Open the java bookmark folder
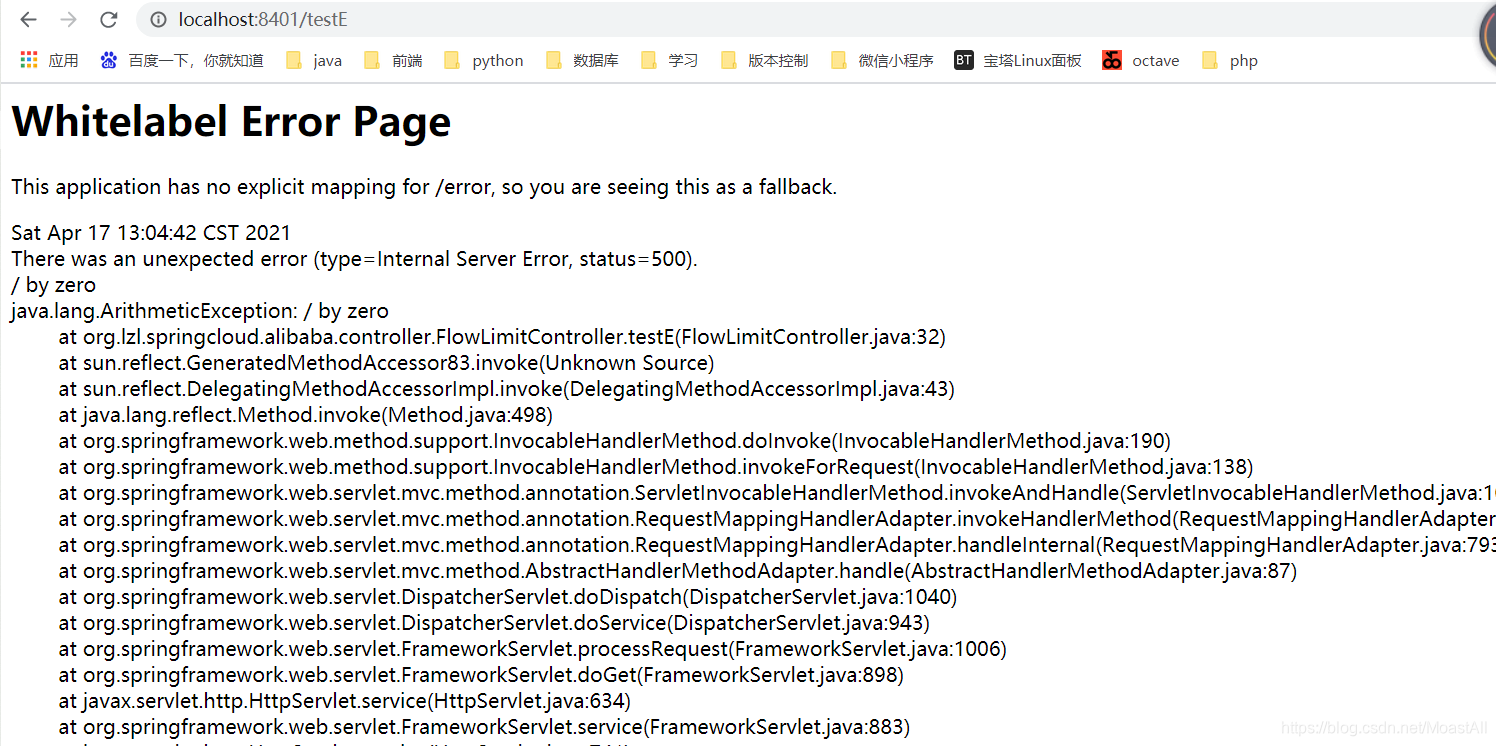1496x746 pixels. click(314, 61)
